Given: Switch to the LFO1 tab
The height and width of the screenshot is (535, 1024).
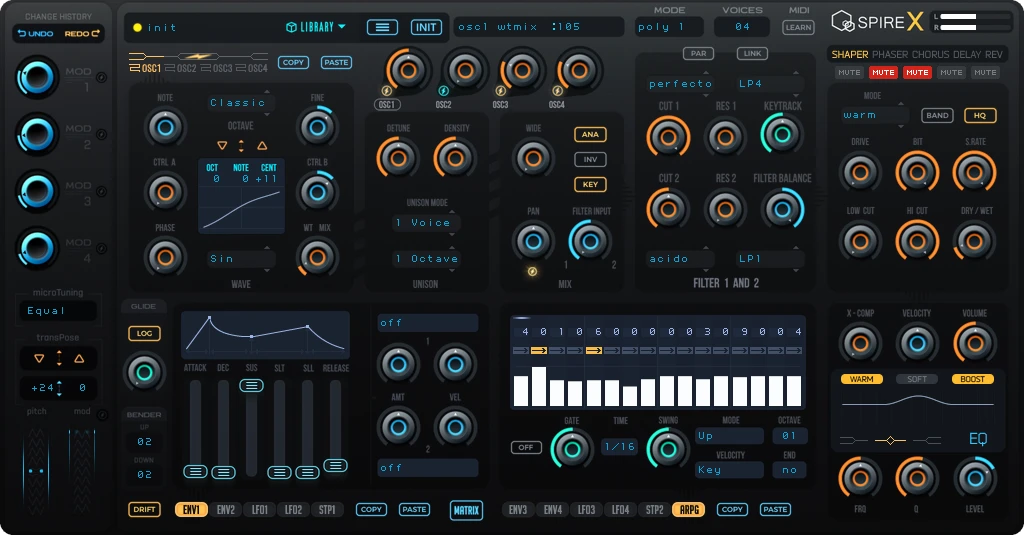Looking at the screenshot, I should pyautogui.click(x=260, y=510).
